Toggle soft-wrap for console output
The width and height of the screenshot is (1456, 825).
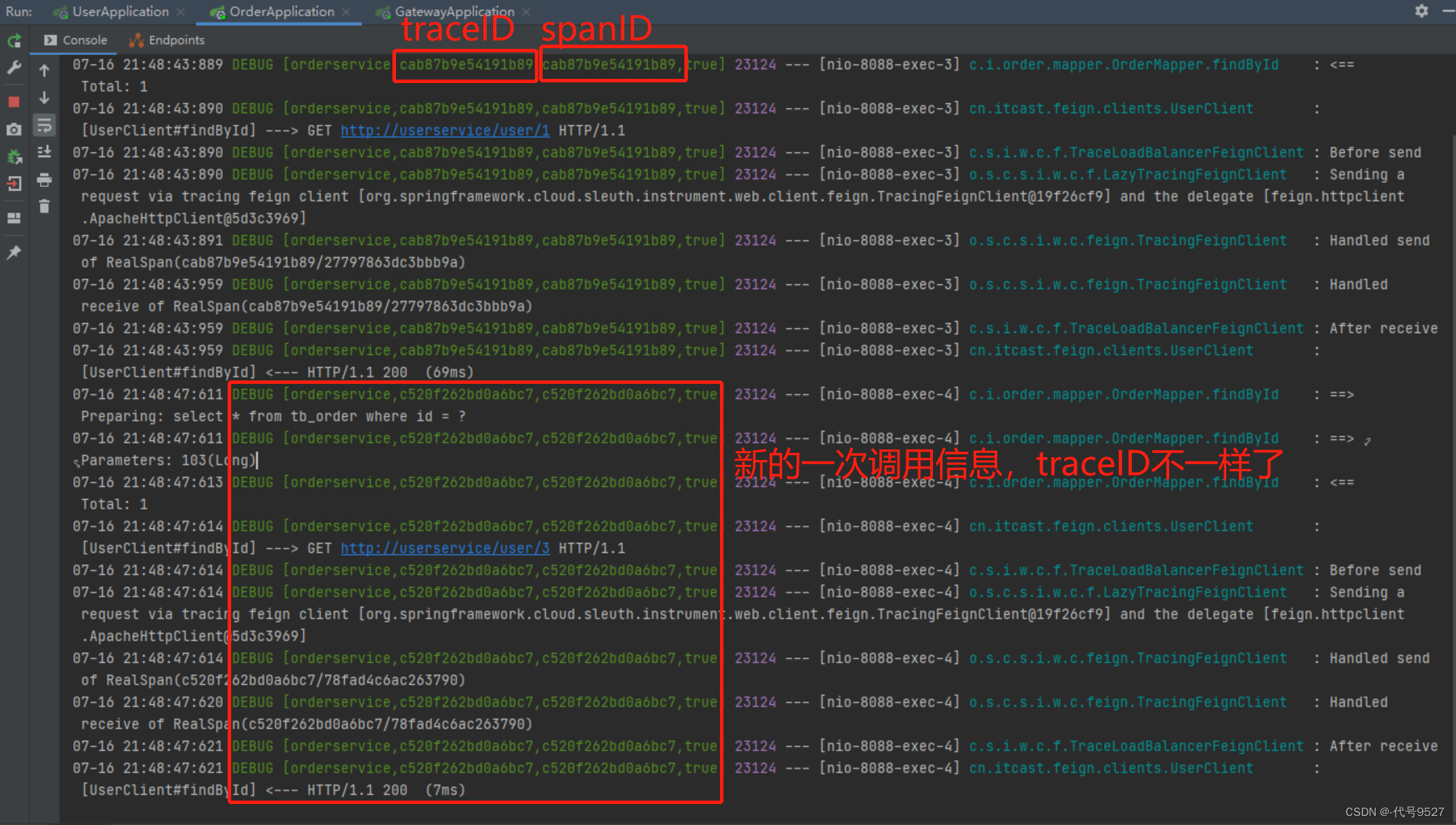pyautogui.click(x=44, y=126)
